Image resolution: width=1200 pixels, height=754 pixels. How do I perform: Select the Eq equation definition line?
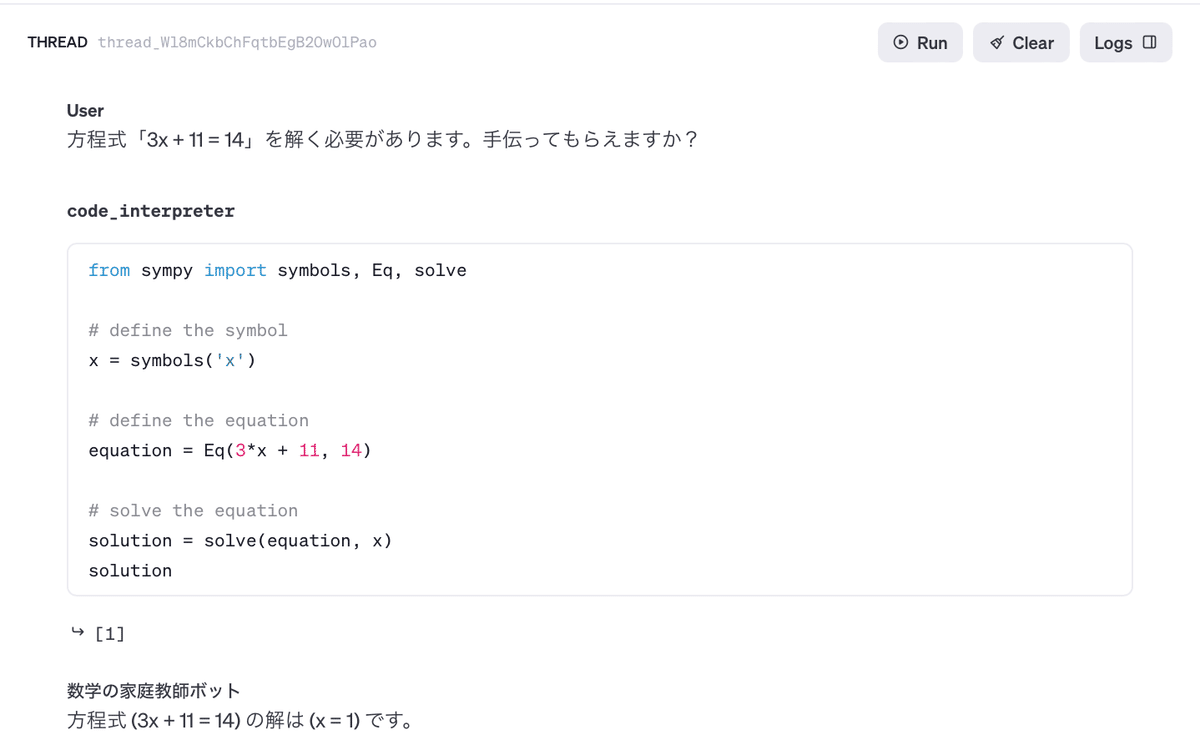(229, 450)
